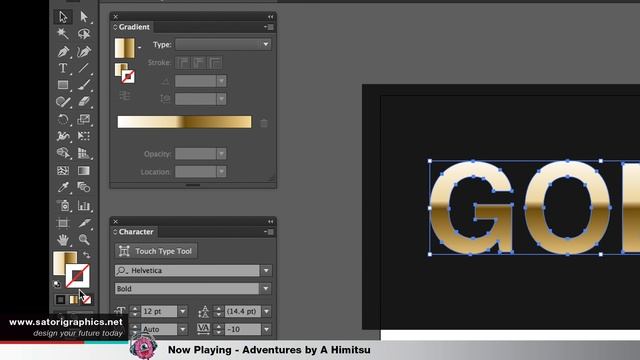Image resolution: width=640 pixels, height=360 pixels.
Task: Select the Rotate tool
Action: point(63,119)
